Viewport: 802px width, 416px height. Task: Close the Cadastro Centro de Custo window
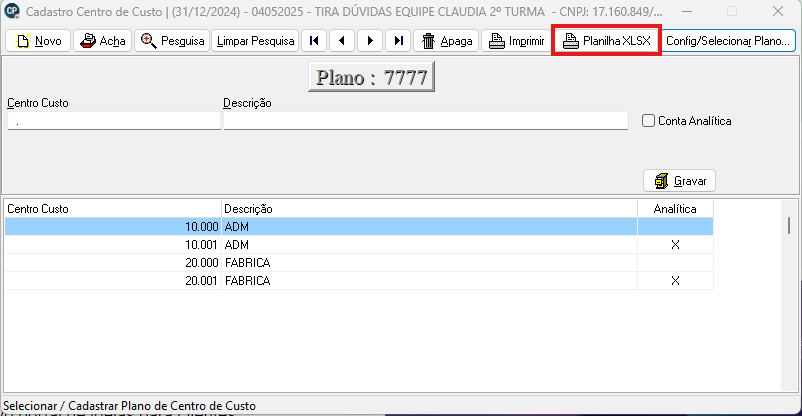(778, 11)
